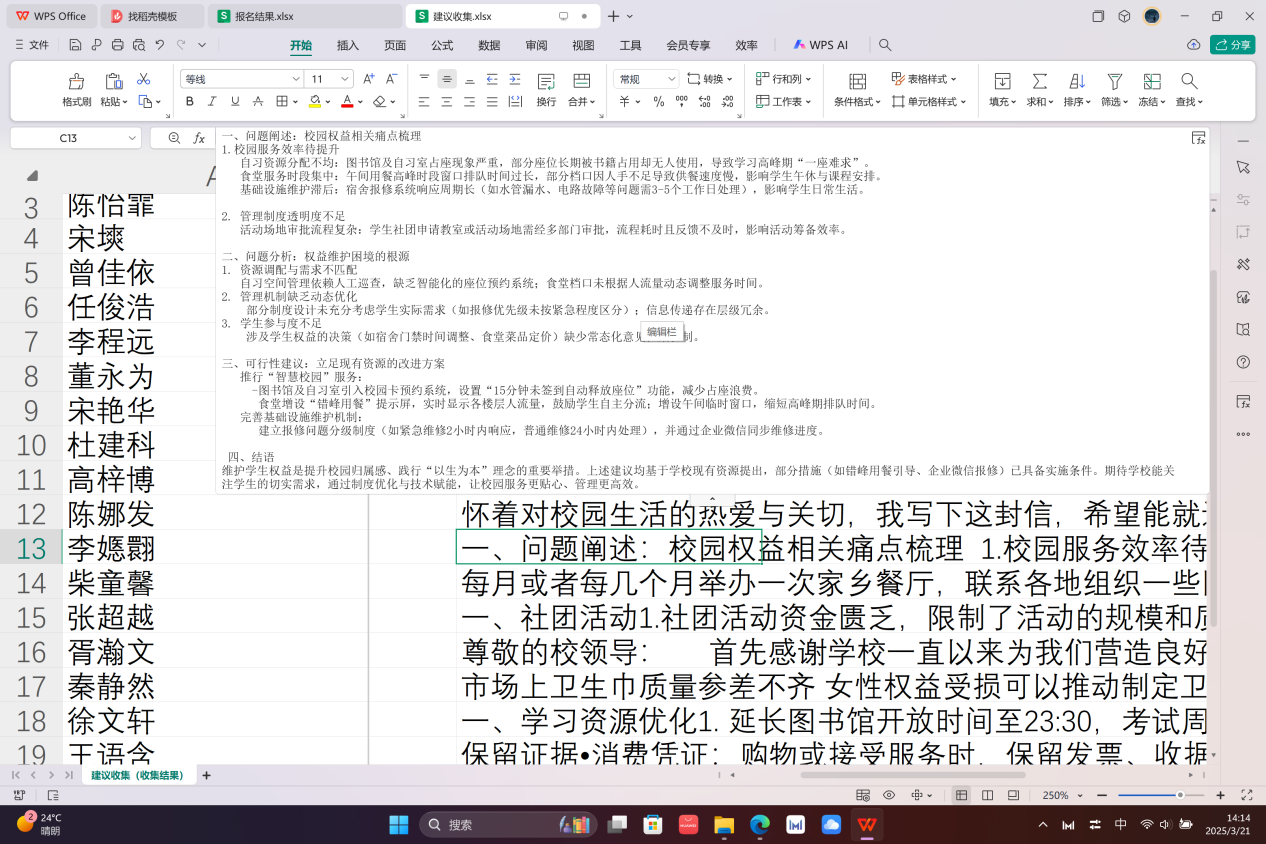Screen dimensions: 1266x844
Task: Click the insert function fx icon
Action: click(199, 138)
